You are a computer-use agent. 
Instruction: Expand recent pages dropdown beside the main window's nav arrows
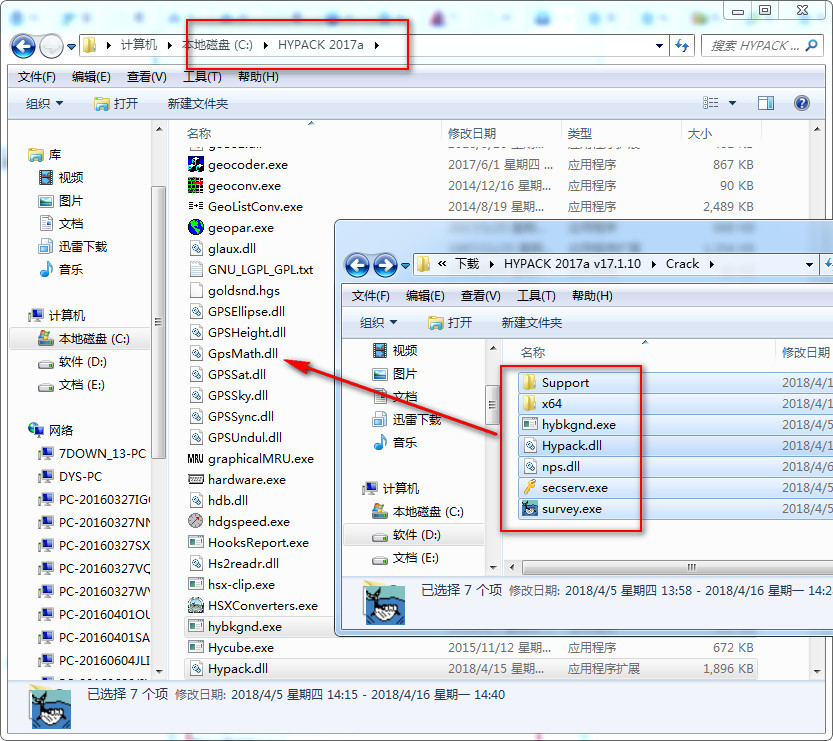coord(71,47)
